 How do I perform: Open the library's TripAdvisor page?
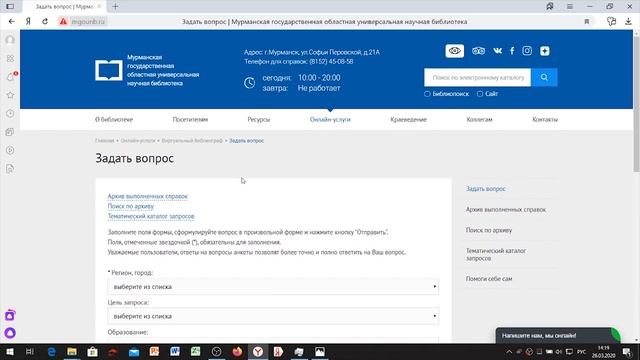point(478,51)
